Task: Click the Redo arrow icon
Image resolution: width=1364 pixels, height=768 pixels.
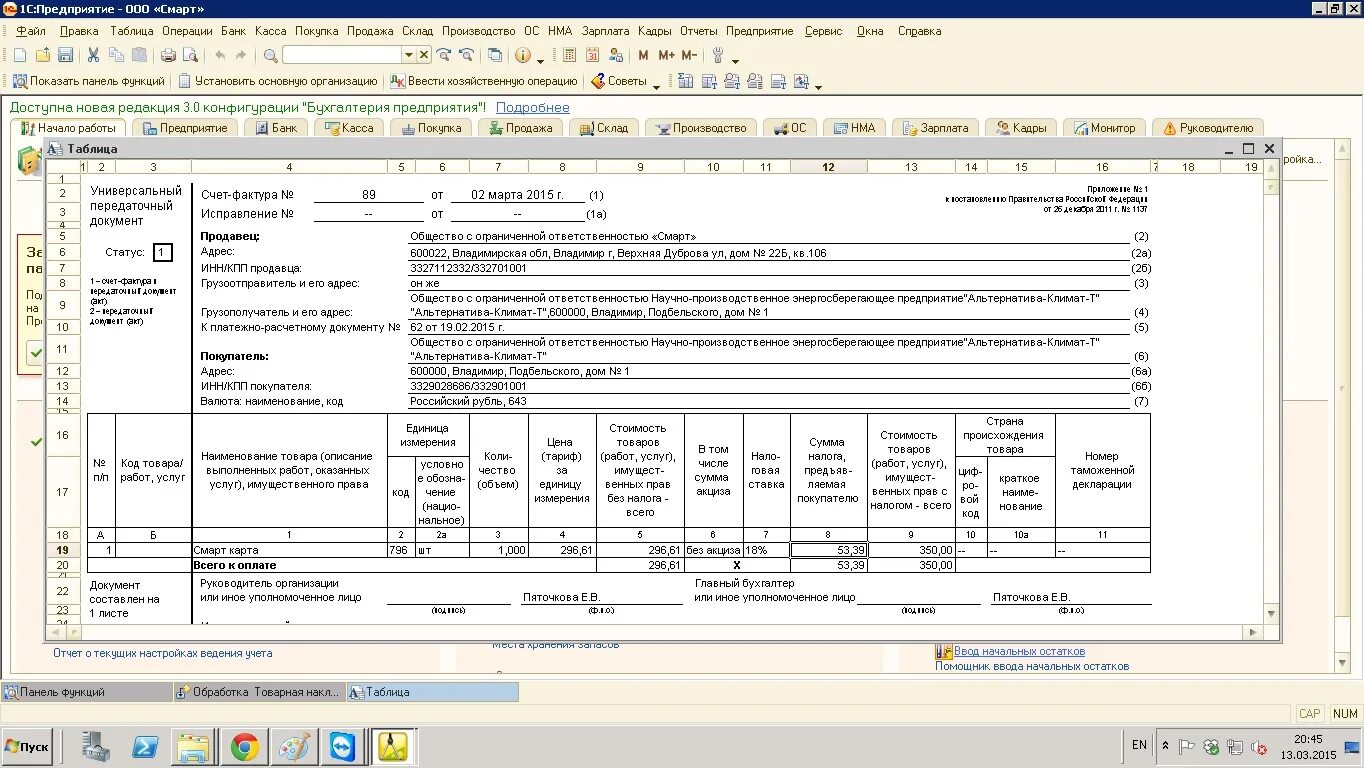Action: pos(241,55)
